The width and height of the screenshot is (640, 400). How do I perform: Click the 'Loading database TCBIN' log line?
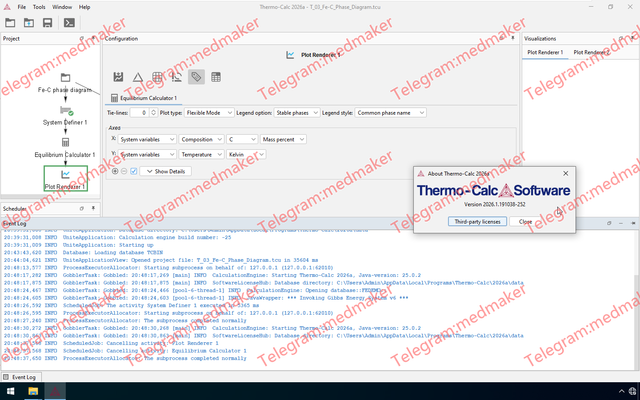[83, 253]
